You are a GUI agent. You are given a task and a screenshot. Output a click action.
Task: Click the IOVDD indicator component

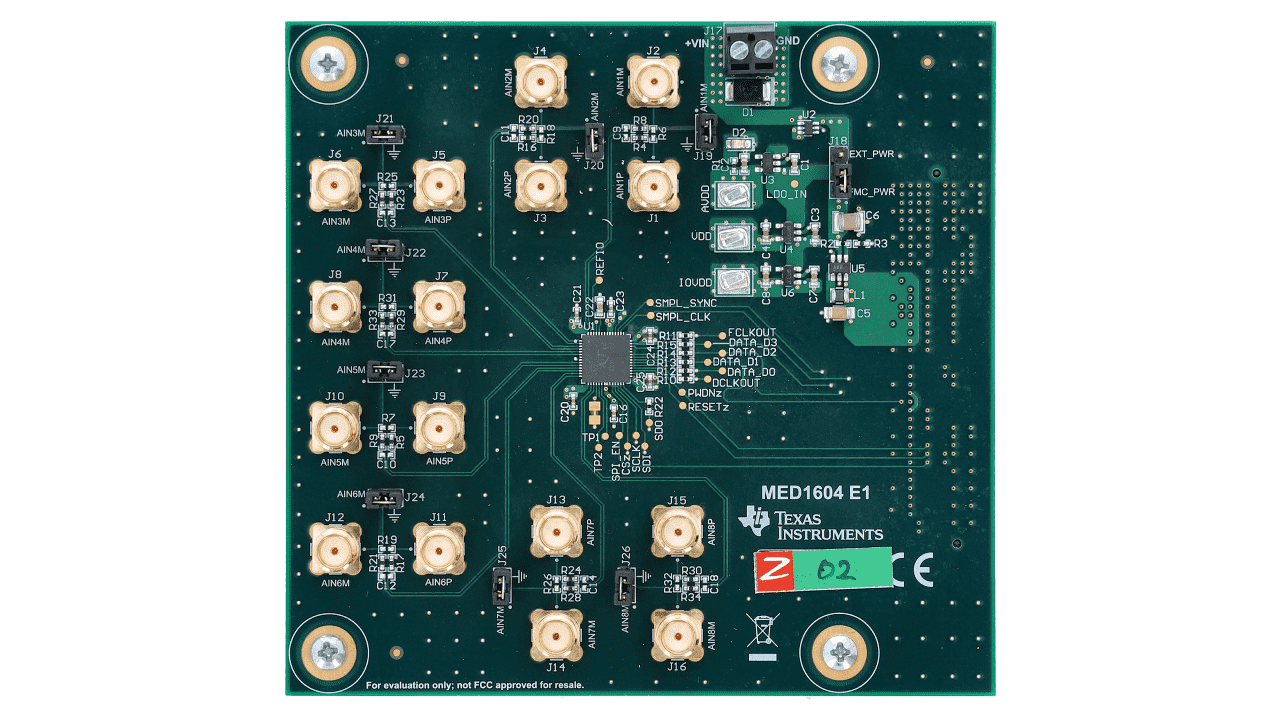click(x=735, y=281)
